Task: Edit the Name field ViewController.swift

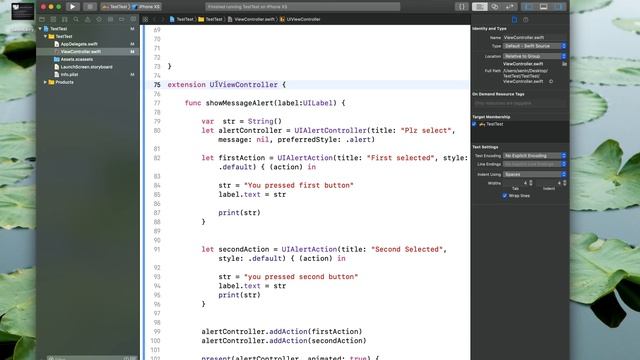Action: [x=534, y=38]
